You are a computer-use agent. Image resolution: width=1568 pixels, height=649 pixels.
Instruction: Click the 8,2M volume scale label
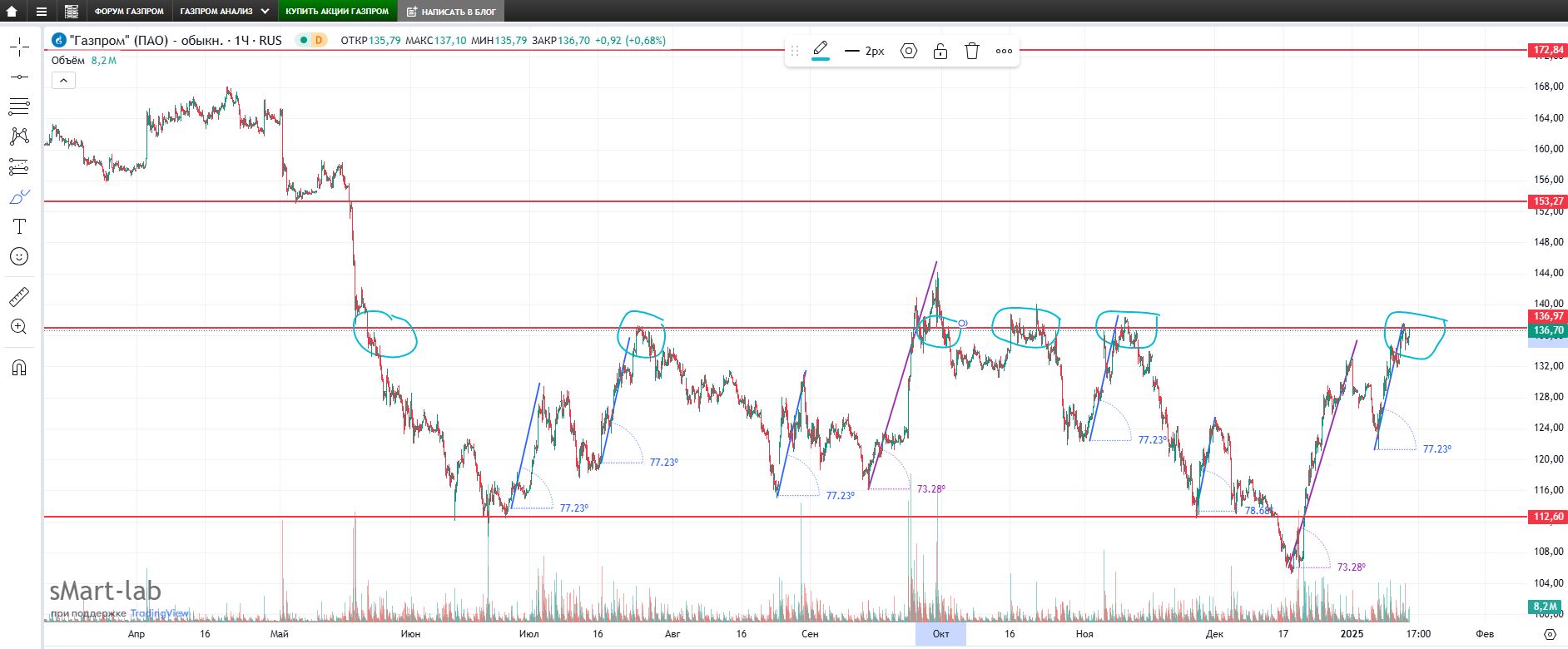coord(1545,607)
